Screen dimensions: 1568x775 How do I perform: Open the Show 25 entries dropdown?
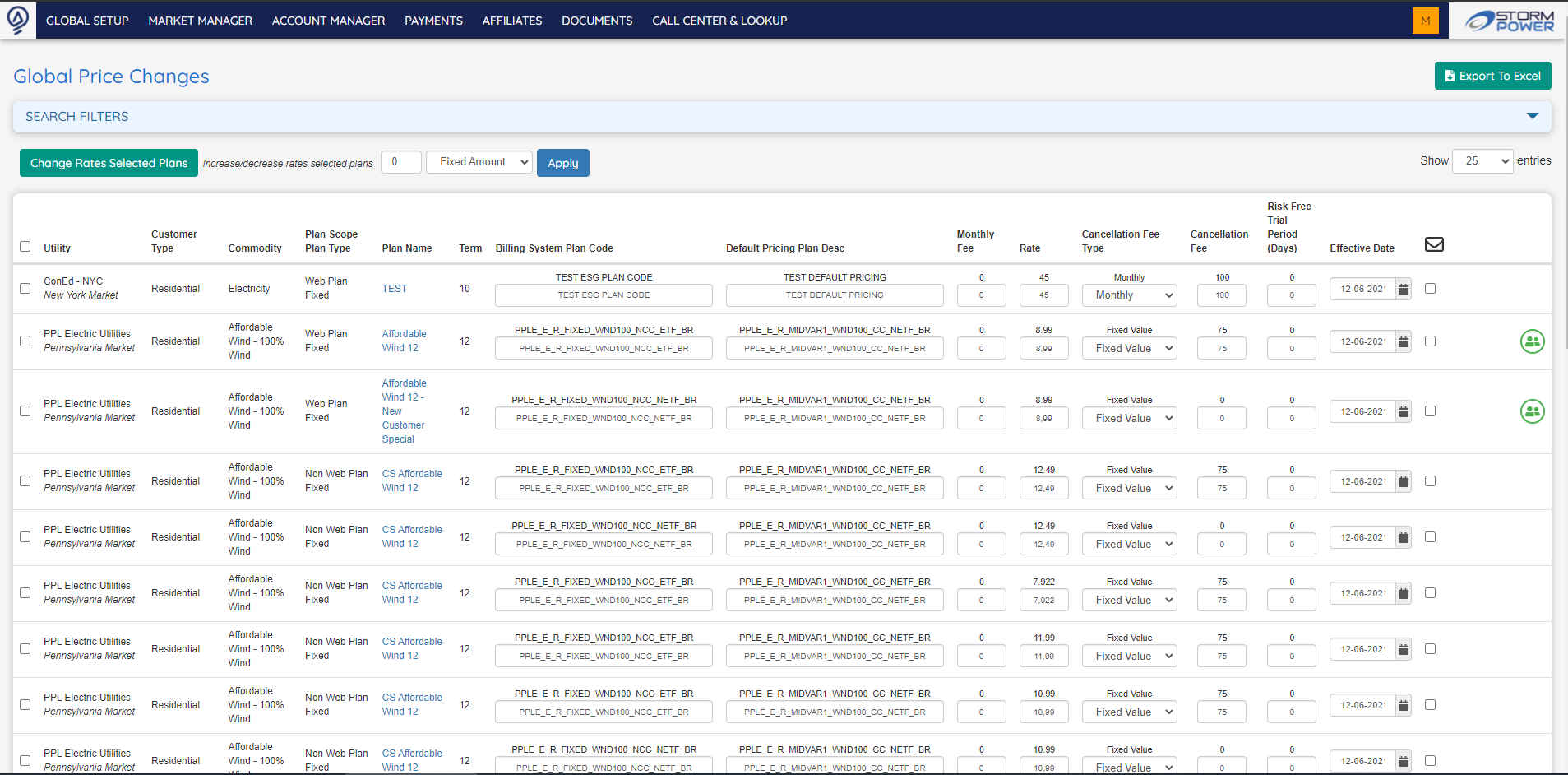pyautogui.click(x=1482, y=161)
